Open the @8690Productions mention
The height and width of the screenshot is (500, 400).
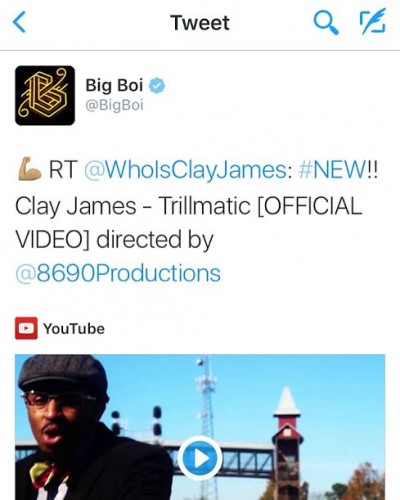[x=118, y=273]
